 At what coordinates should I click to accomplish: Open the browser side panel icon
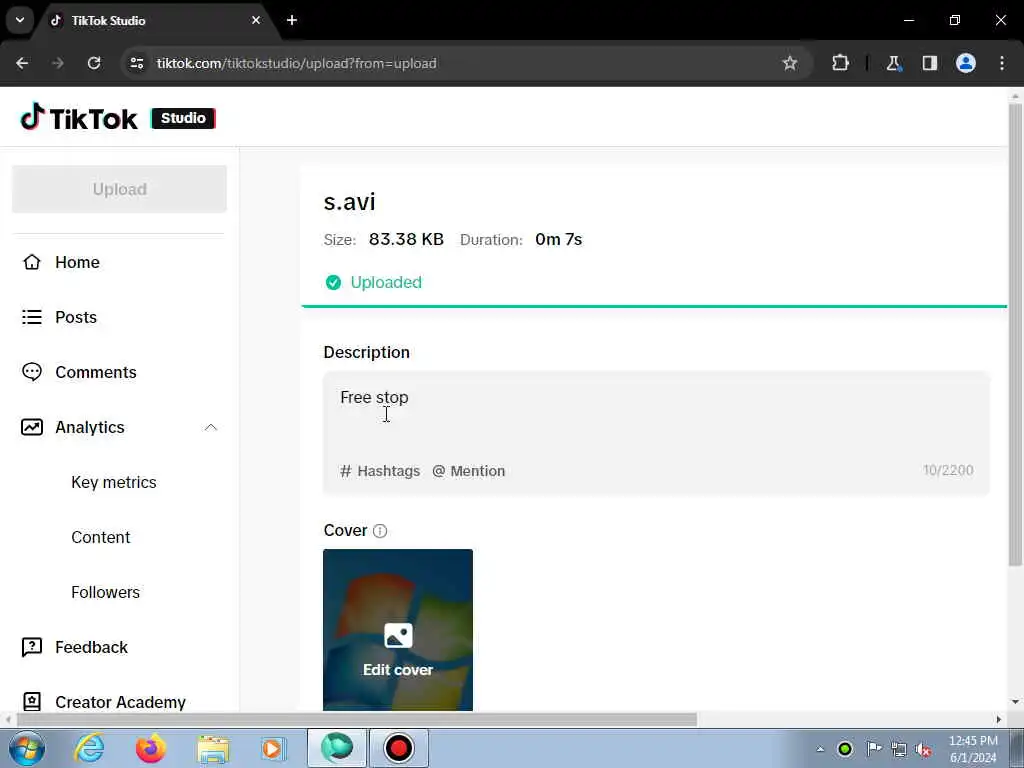(929, 63)
